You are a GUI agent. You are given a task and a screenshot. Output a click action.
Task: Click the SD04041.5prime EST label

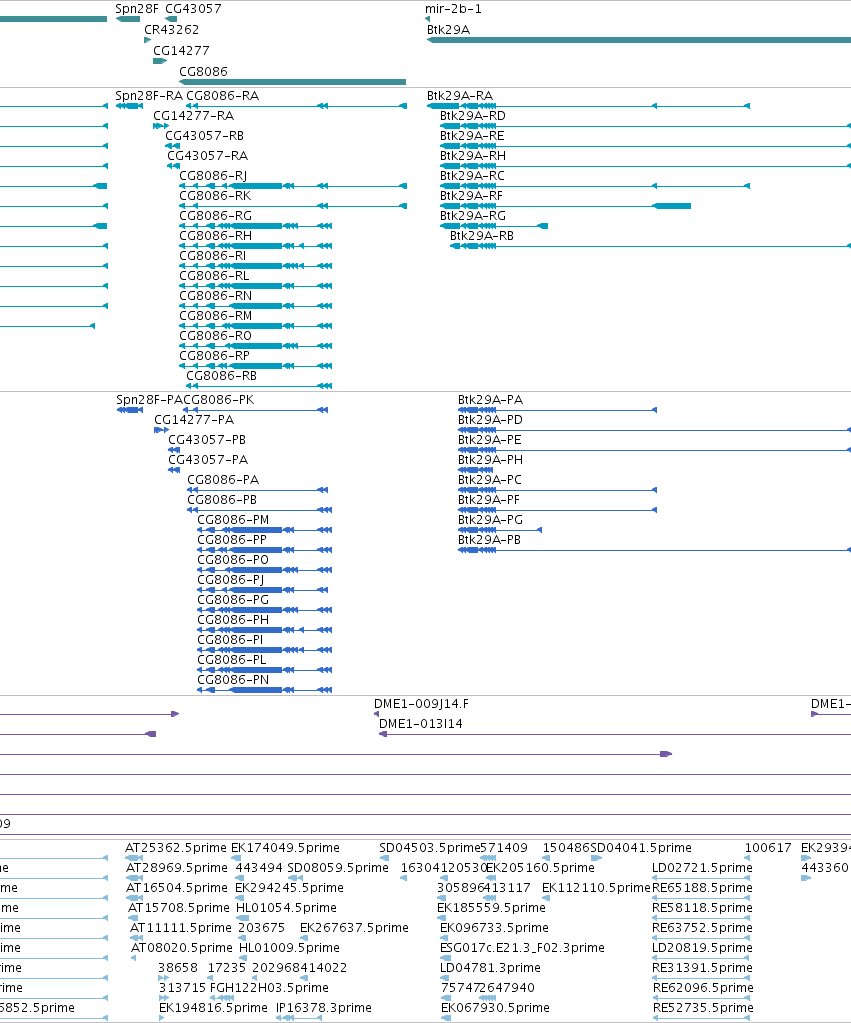click(641, 848)
